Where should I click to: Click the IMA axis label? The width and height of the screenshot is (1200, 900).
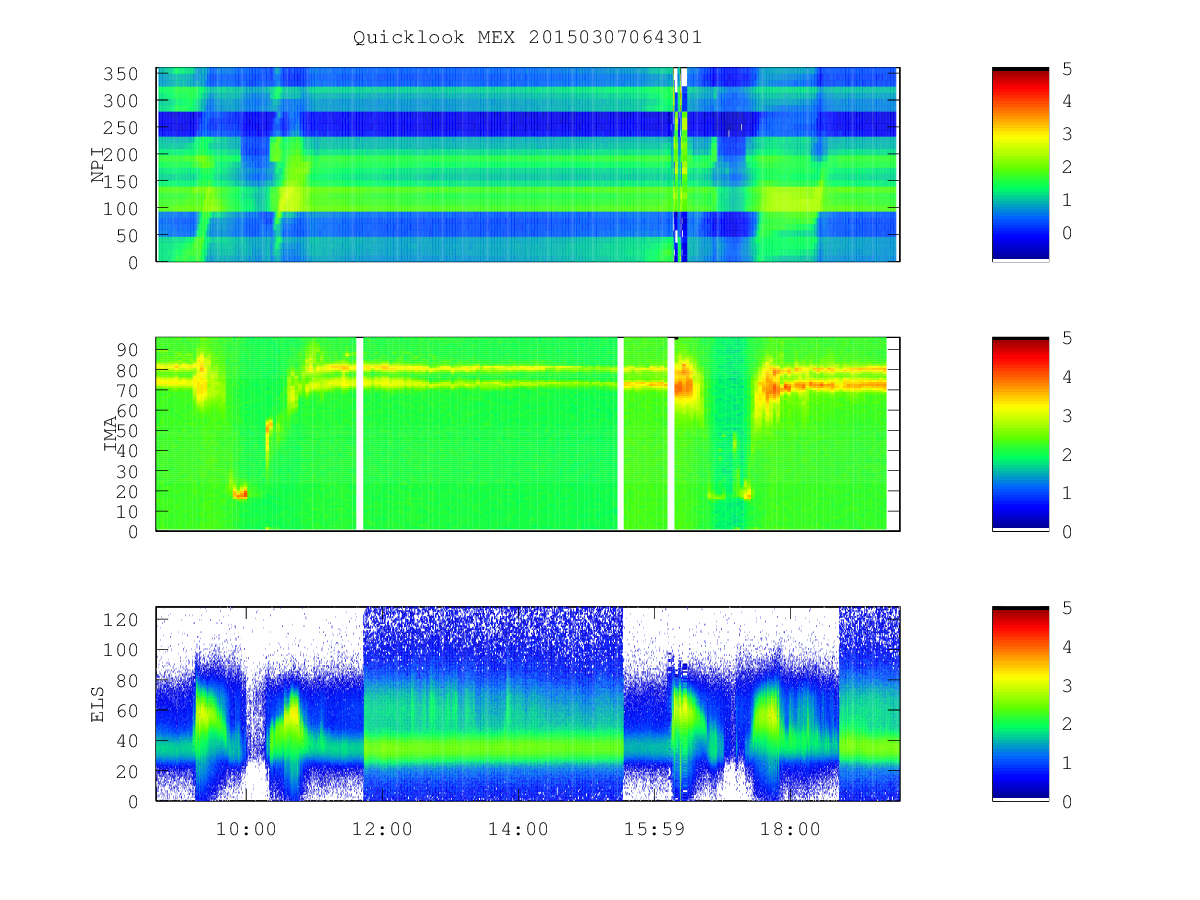click(x=111, y=435)
